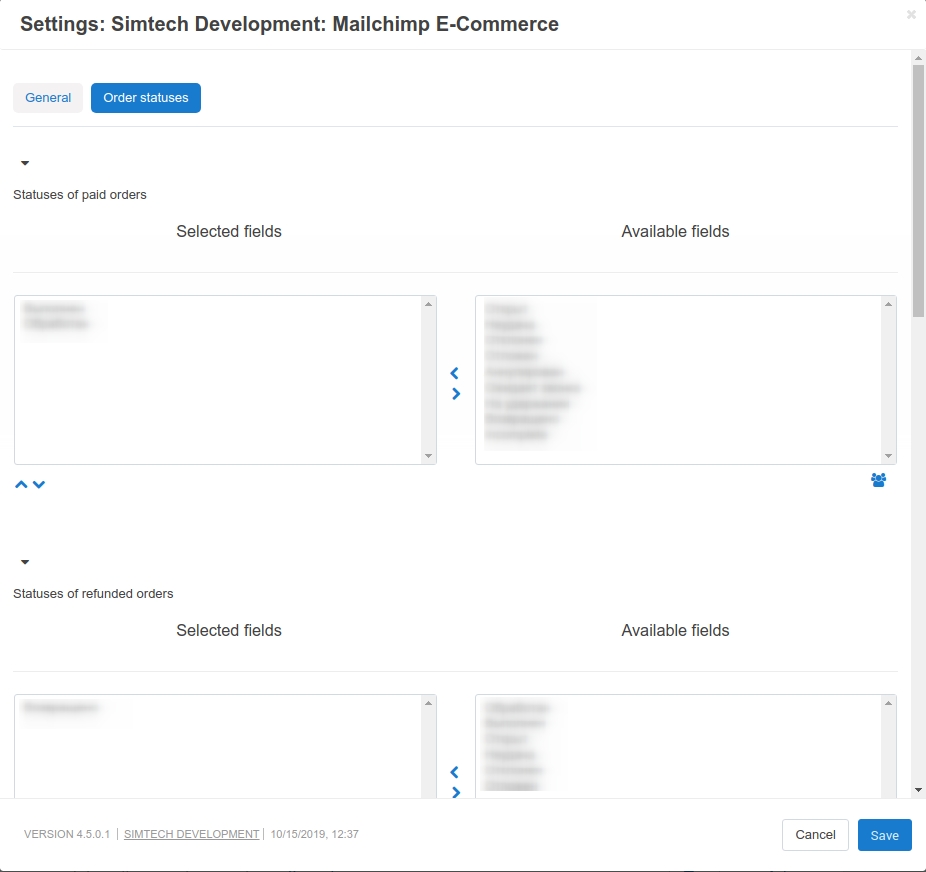This screenshot has width=926, height=872.
Task: Move refunded-orders status to Selected fields (left arrow)
Action: click(454, 772)
